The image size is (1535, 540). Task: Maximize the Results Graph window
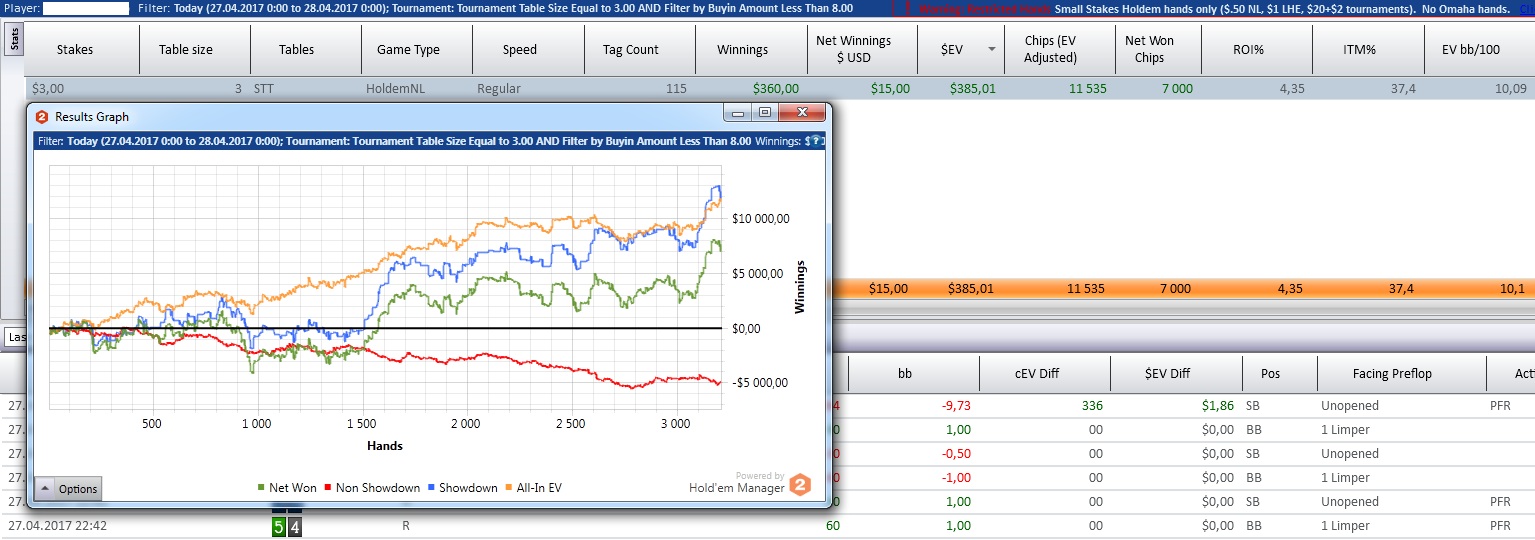pos(765,113)
